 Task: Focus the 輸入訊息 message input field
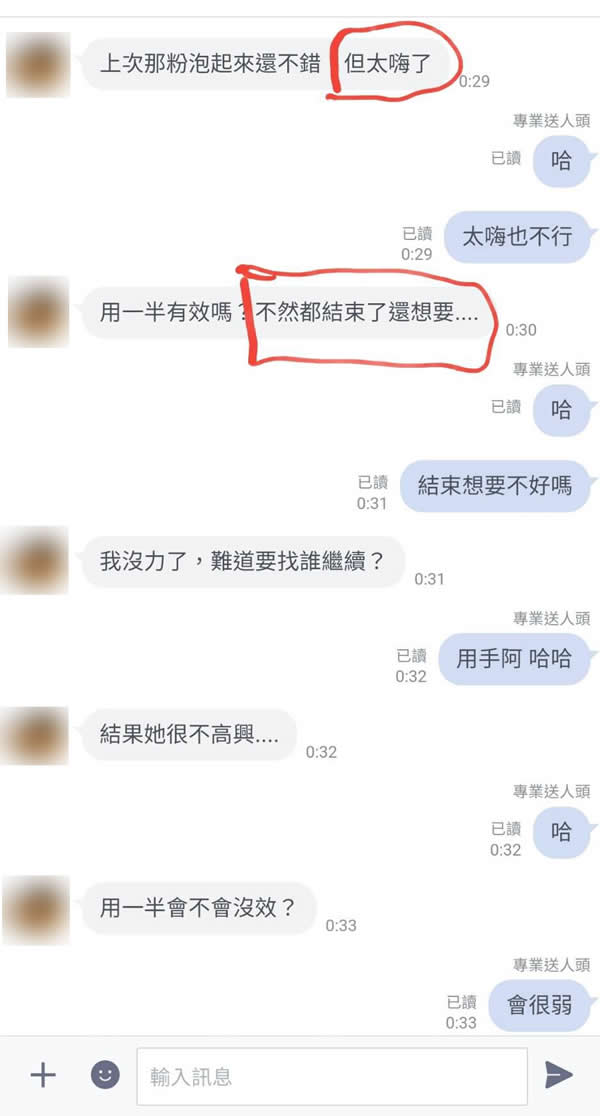[332, 1076]
